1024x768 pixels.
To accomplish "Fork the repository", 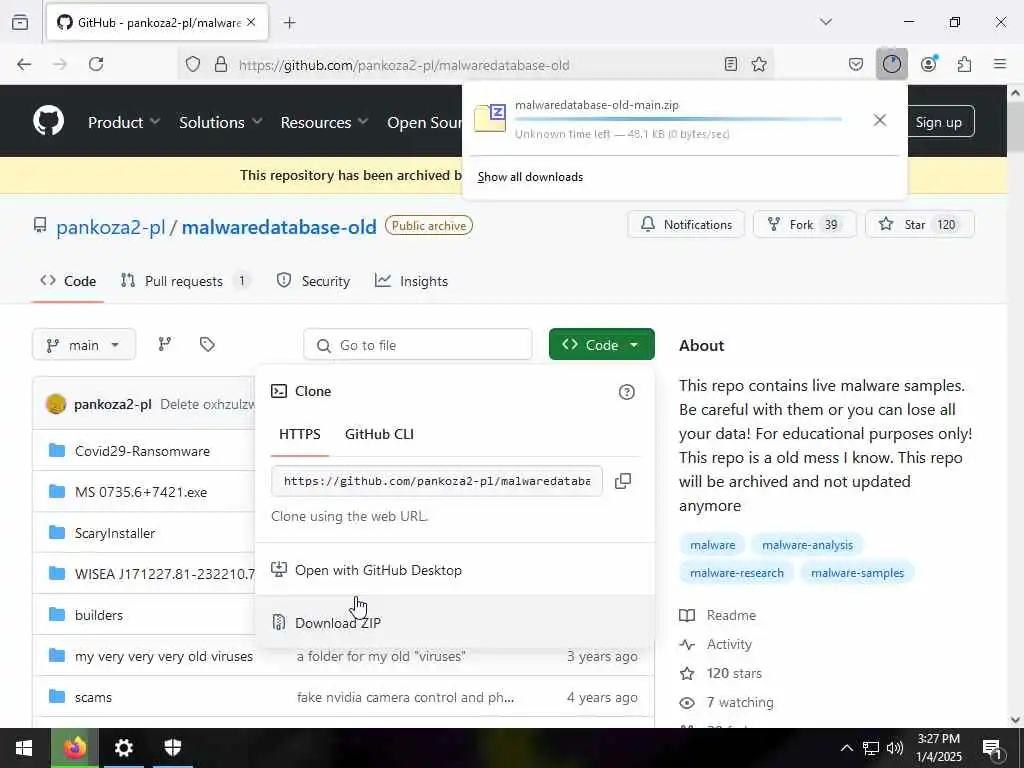I will pyautogui.click(x=805, y=225).
